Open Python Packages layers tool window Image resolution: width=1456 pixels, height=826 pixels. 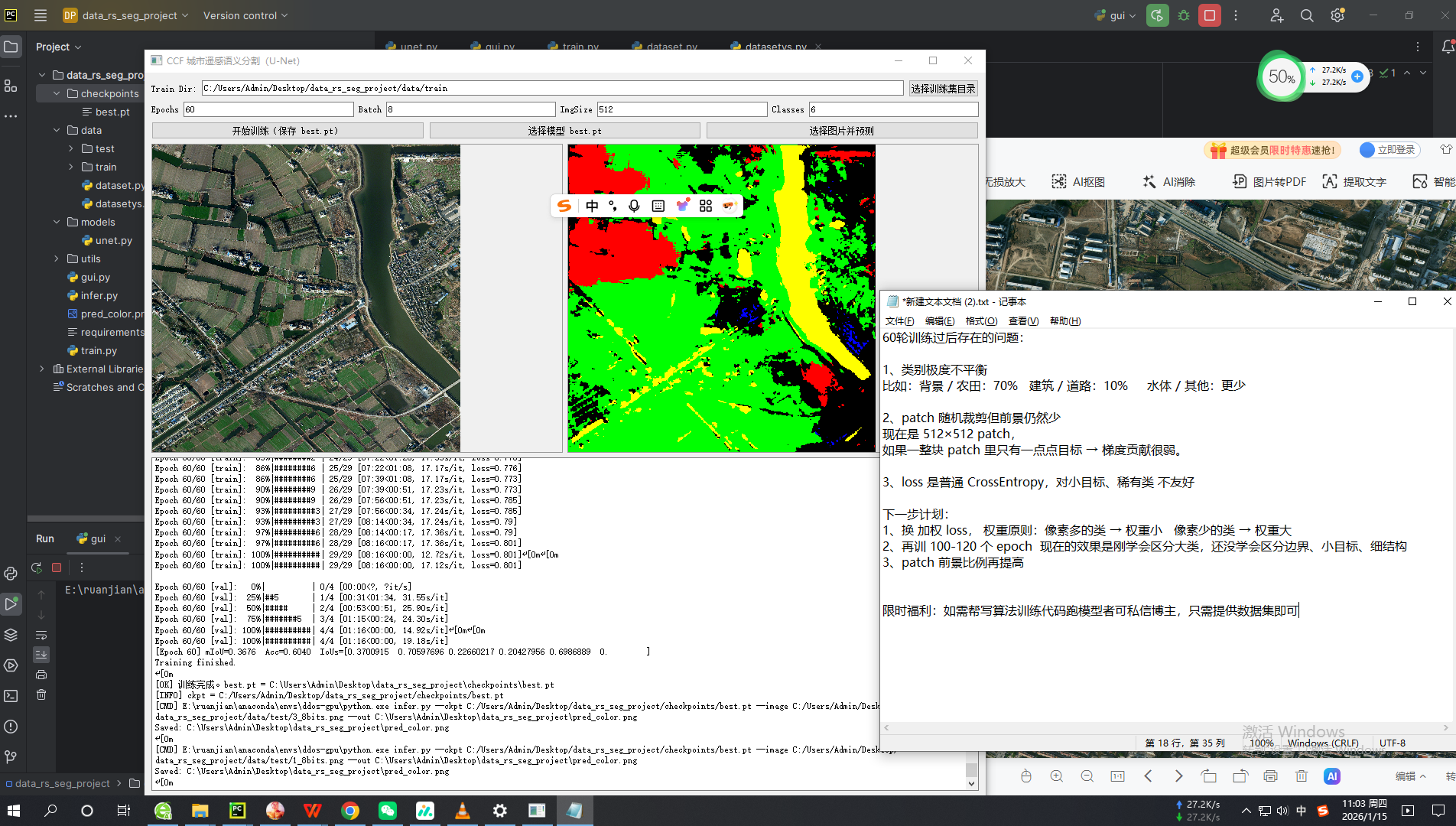tap(11, 635)
